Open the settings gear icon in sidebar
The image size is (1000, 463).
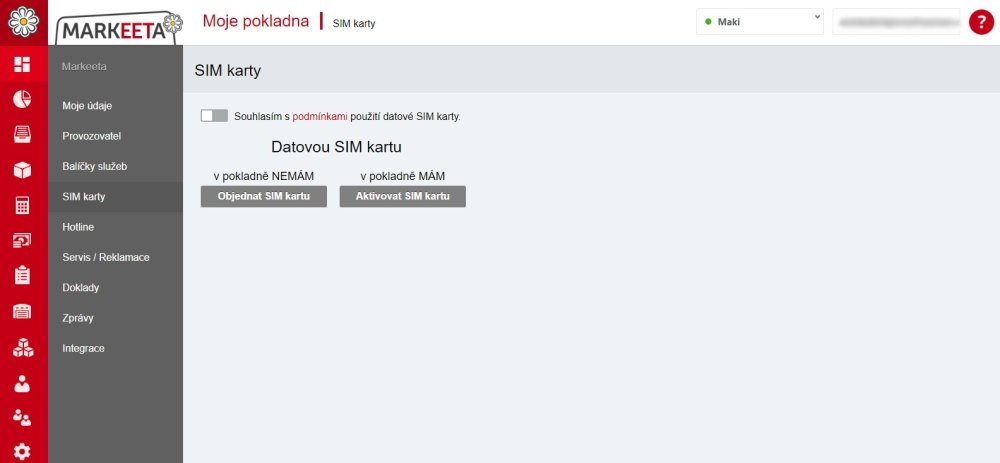click(22, 453)
